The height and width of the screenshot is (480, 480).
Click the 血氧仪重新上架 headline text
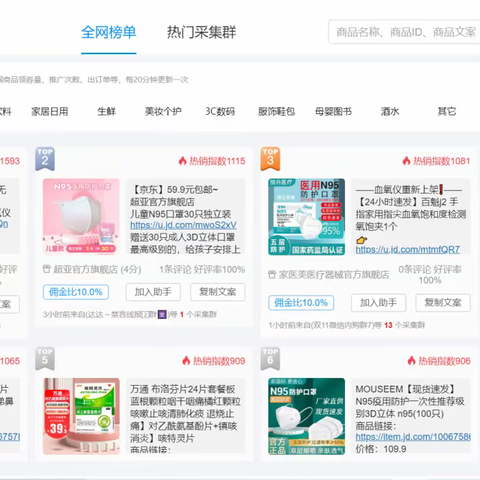pyautogui.click(x=409, y=190)
